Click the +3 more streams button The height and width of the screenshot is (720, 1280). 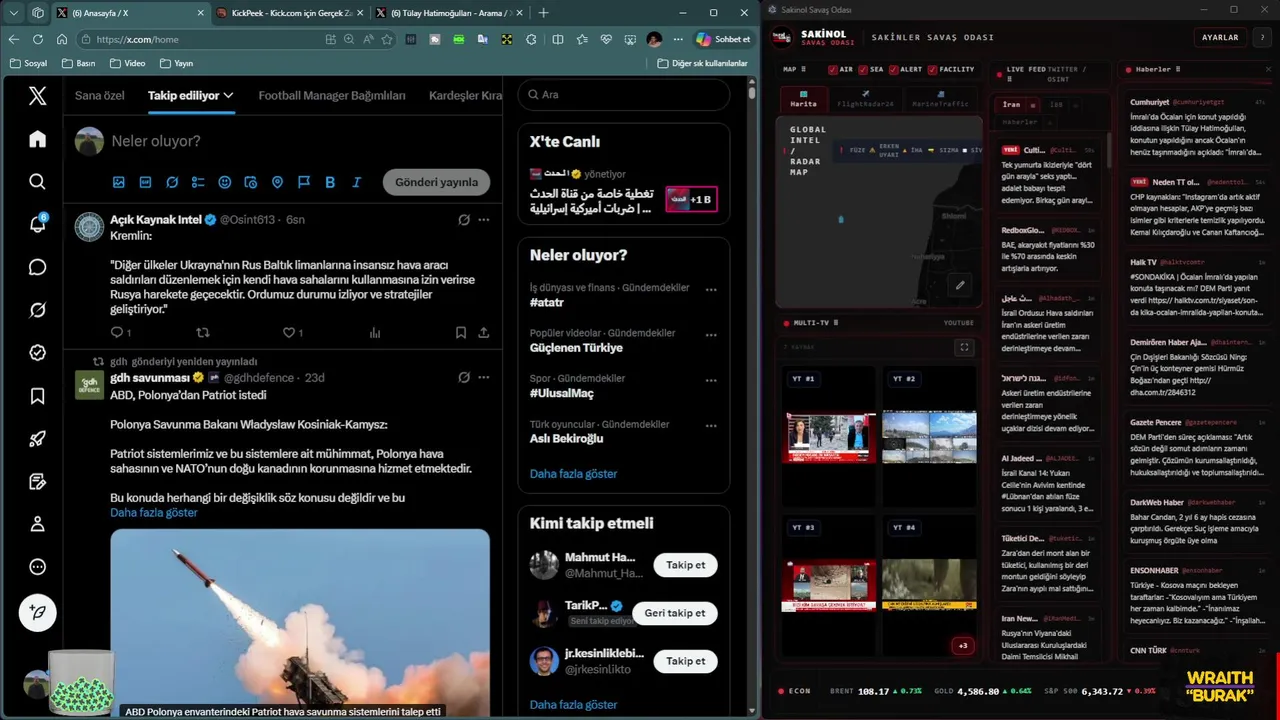[x=963, y=645]
